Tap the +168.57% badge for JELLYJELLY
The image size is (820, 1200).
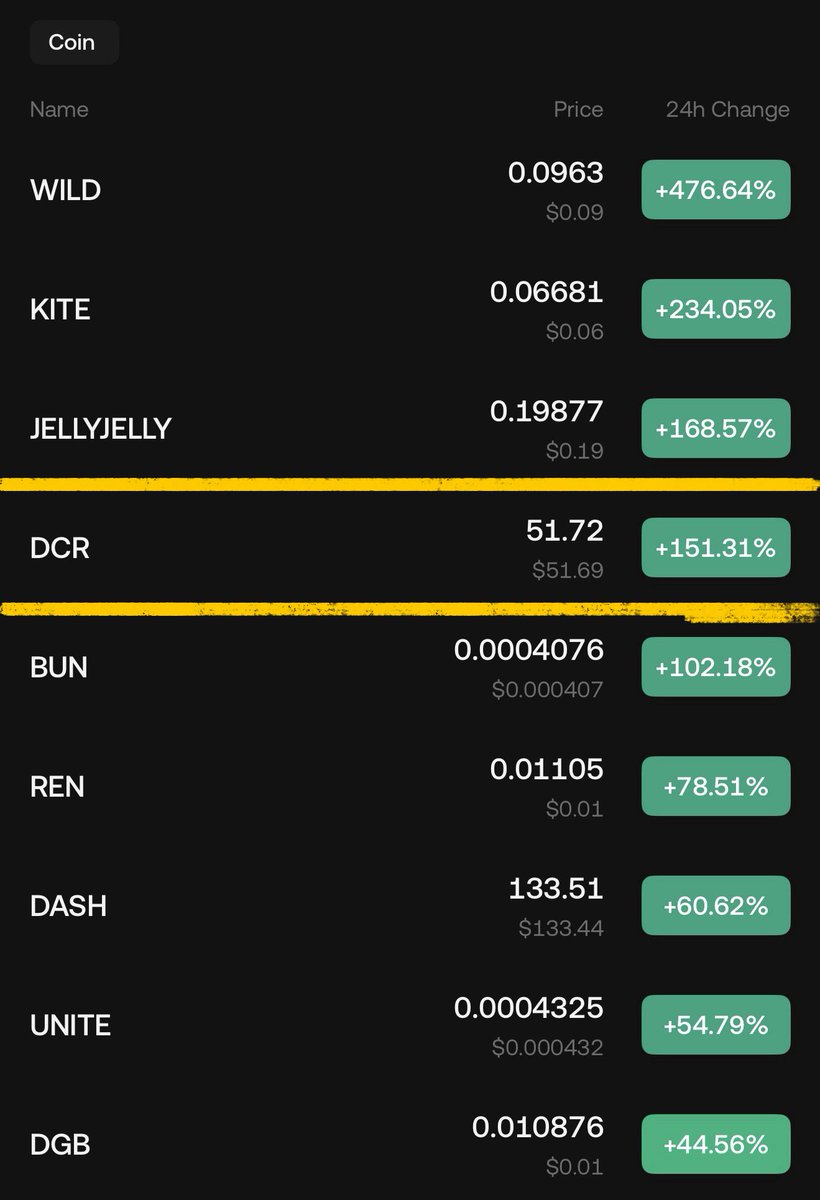click(716, 428)
